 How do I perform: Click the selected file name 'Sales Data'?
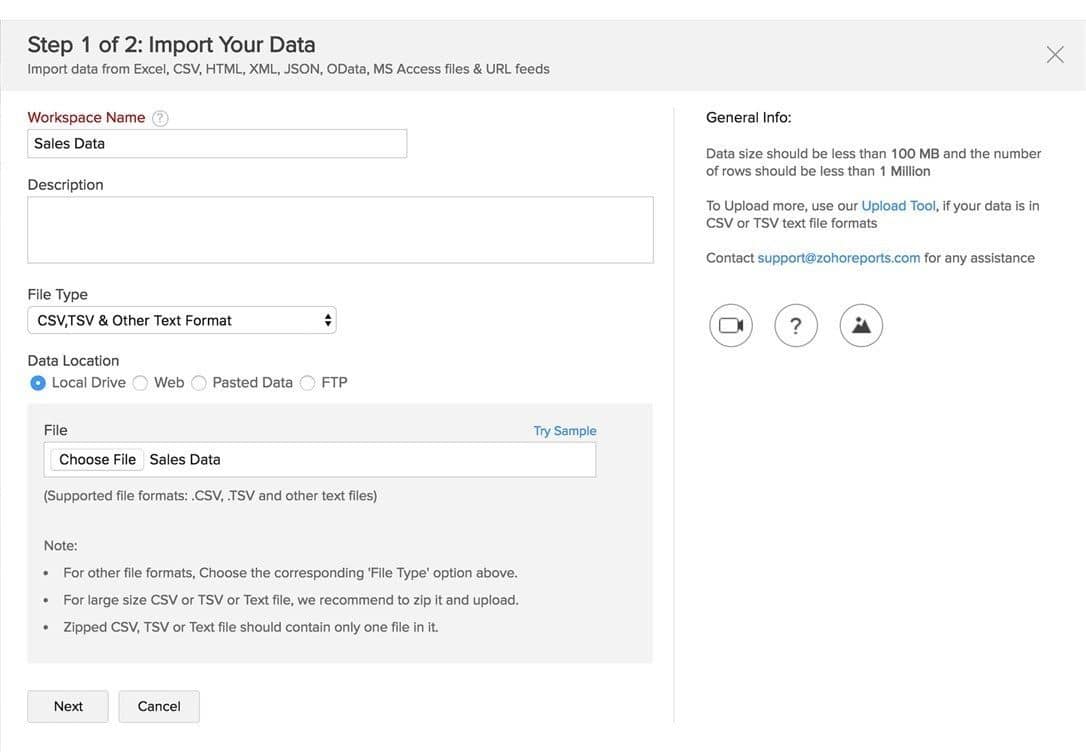tap(185, 460)
